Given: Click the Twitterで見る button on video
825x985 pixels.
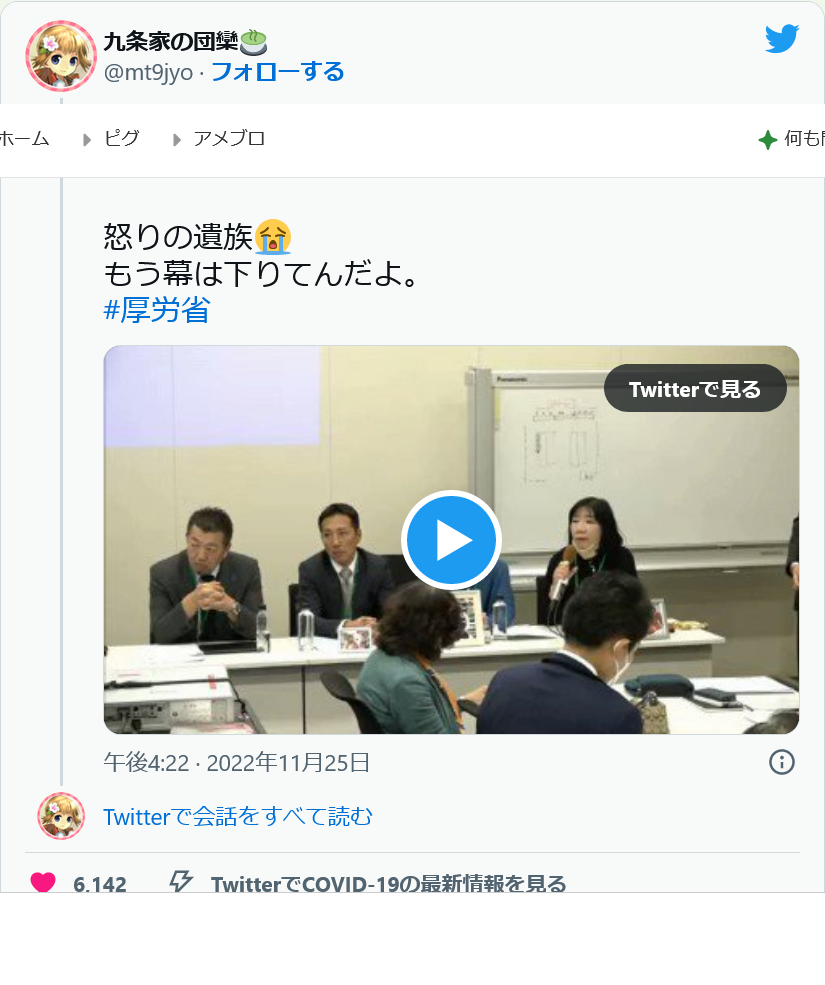Looking at the screenshot, I should point(695,388).
